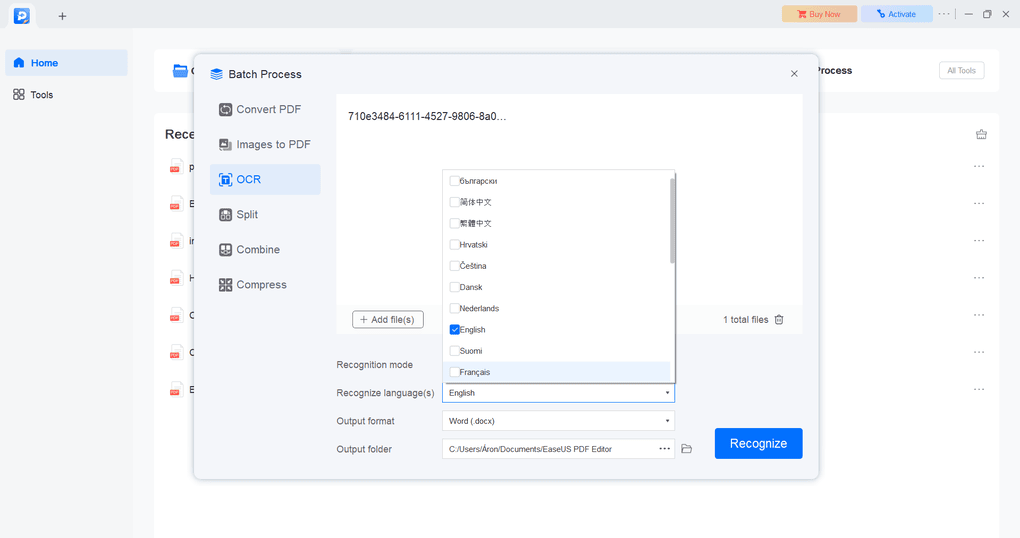The image size is (1020, 538).
Task: Click the output folder browse ellipsis
Action: [664, 449]
